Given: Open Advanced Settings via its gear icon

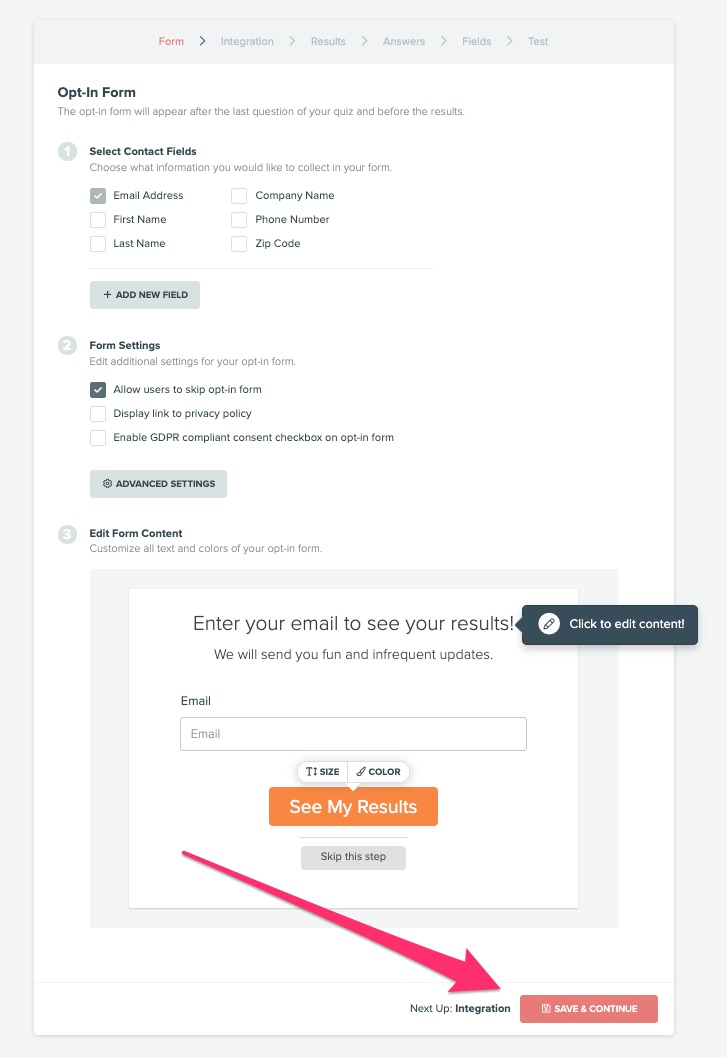Looking at the screenshot, I should tap(107, 483).
